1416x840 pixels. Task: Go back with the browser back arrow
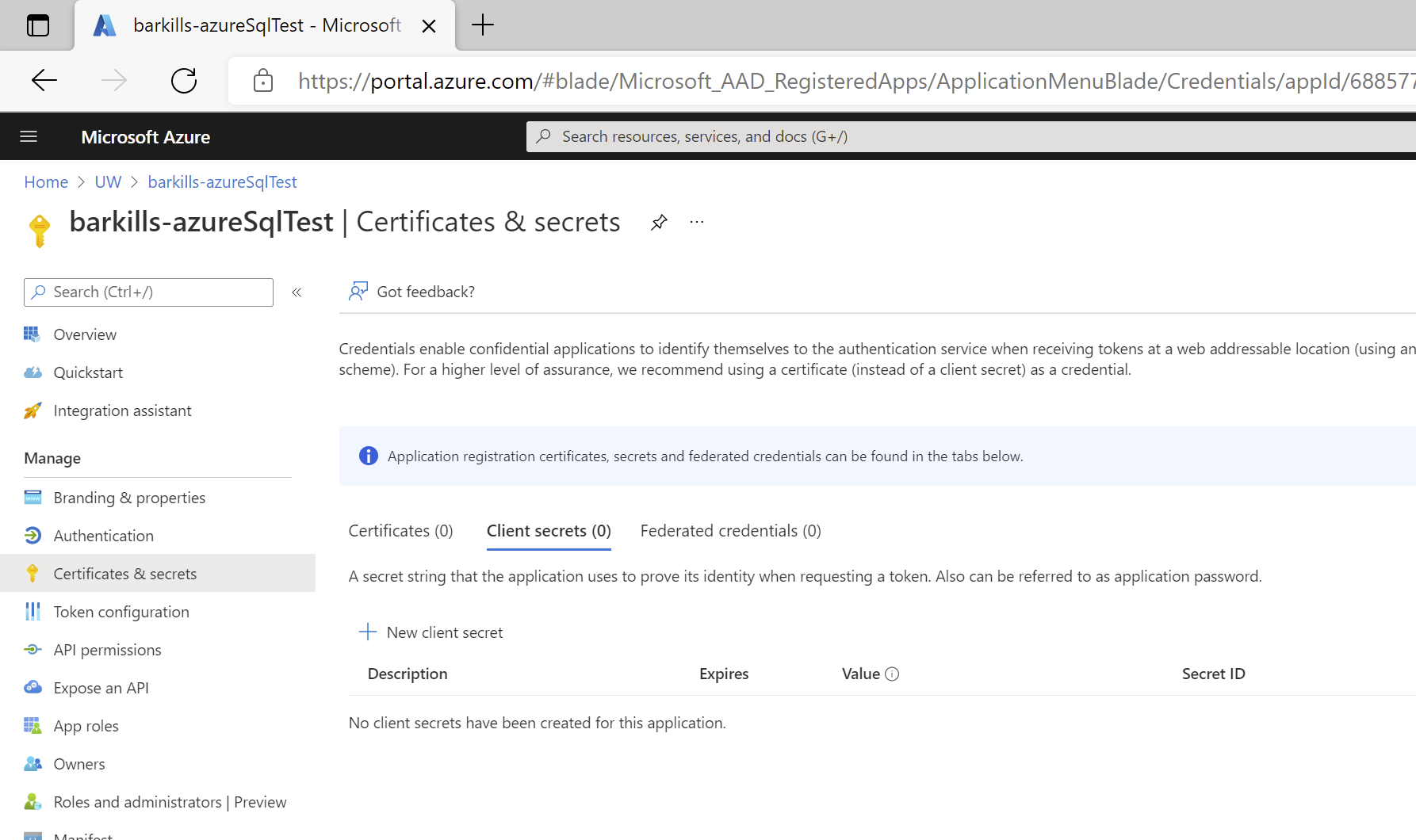coord(44,80)
